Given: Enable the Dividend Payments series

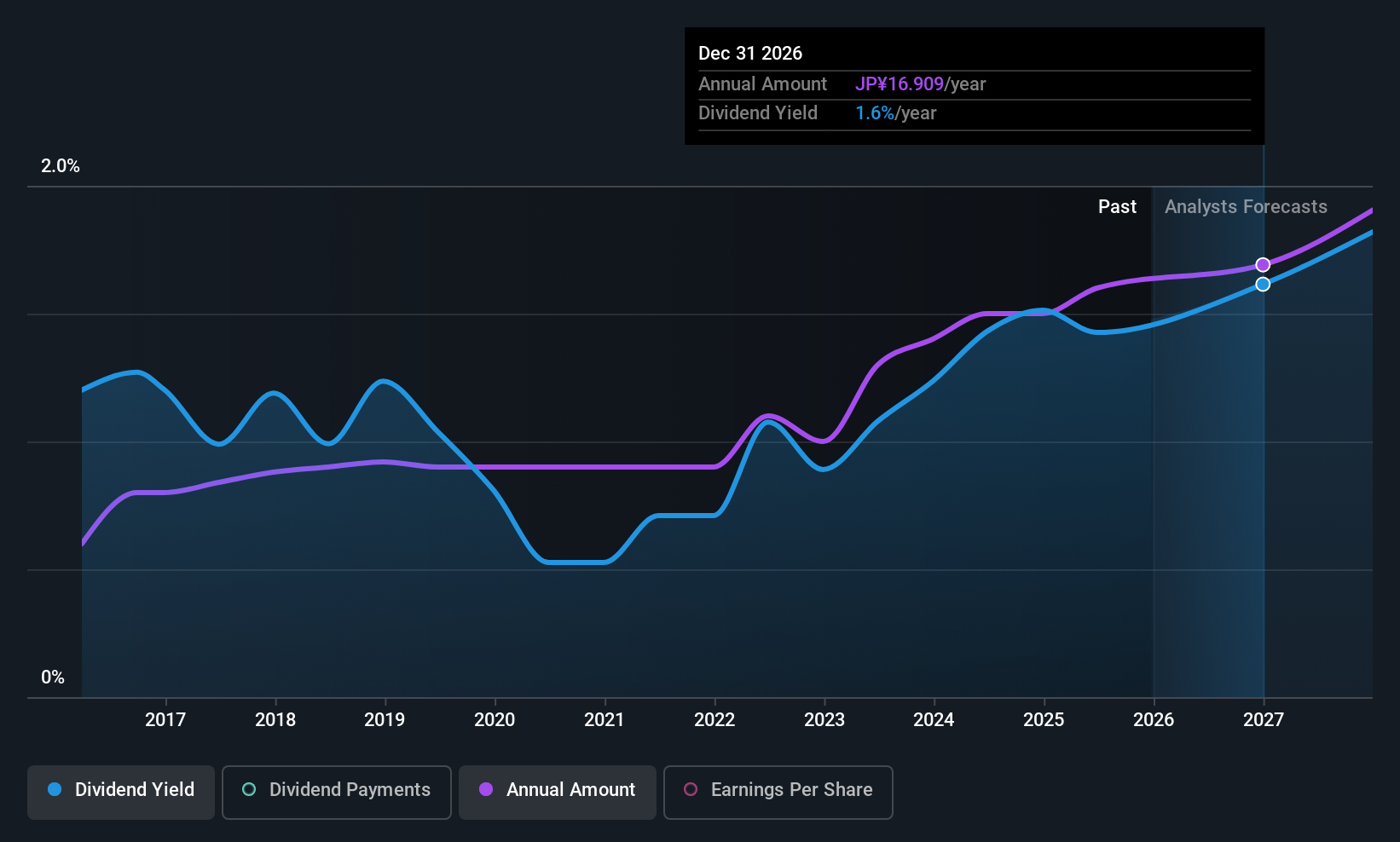Looking at the screenshot, I should 337,792.
